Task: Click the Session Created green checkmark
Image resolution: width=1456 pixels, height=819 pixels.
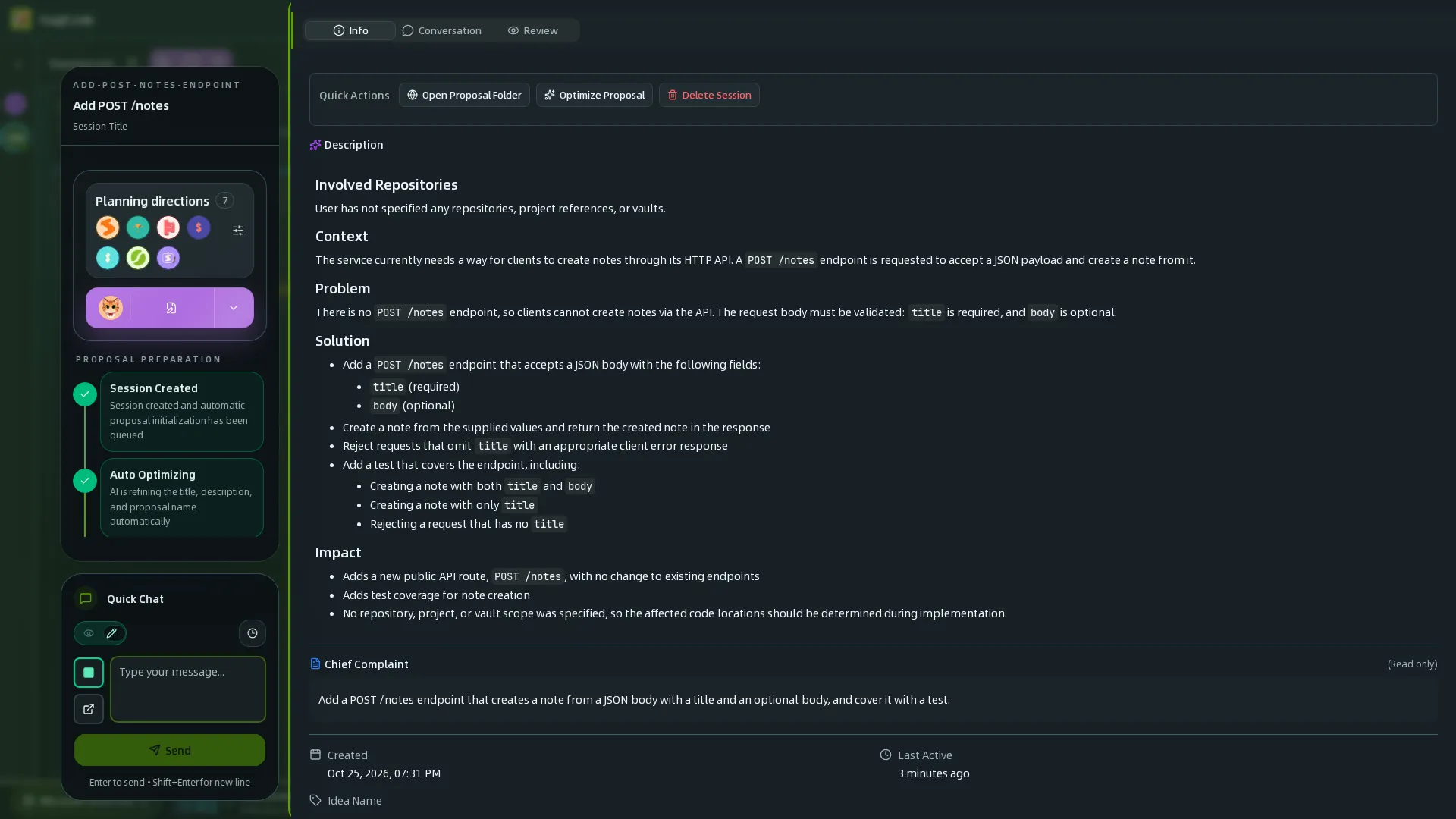Action: click(85, 394)
